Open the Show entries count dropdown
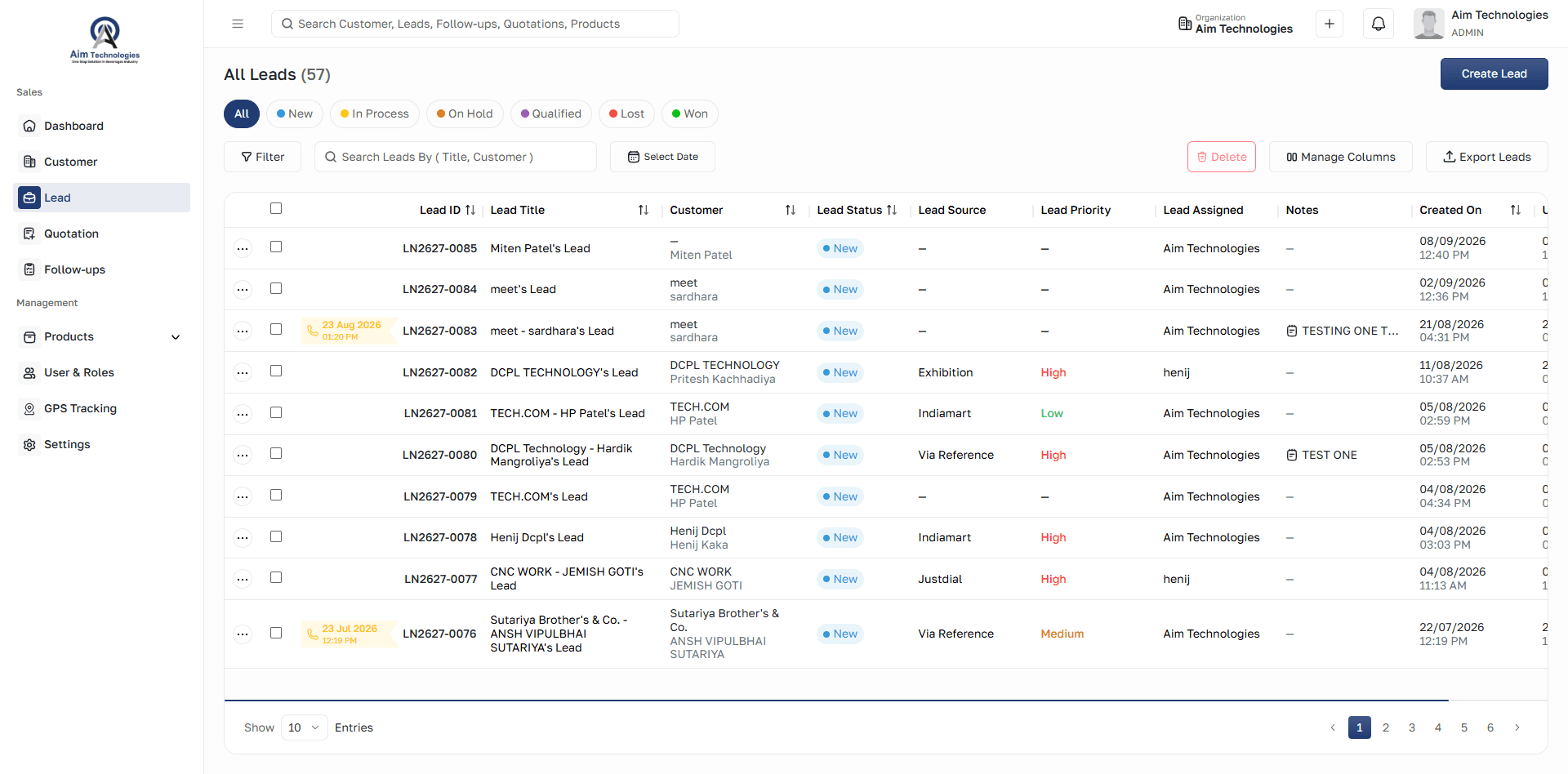This screenshot has height=774, width=1568. click(304, 727)
